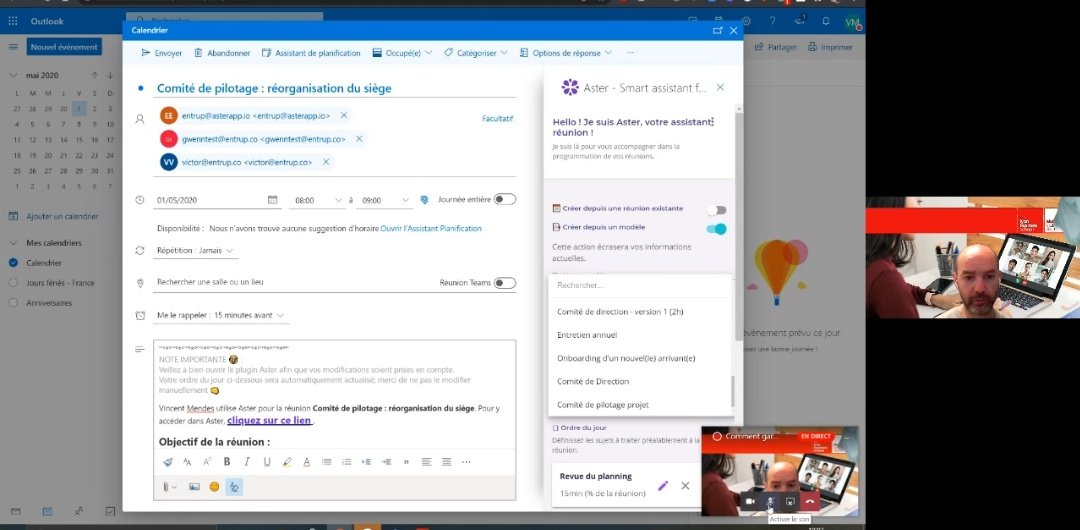Close the Aster assistant panel
This screenshot has height=530, width=1080.
(x=720, y=88)
